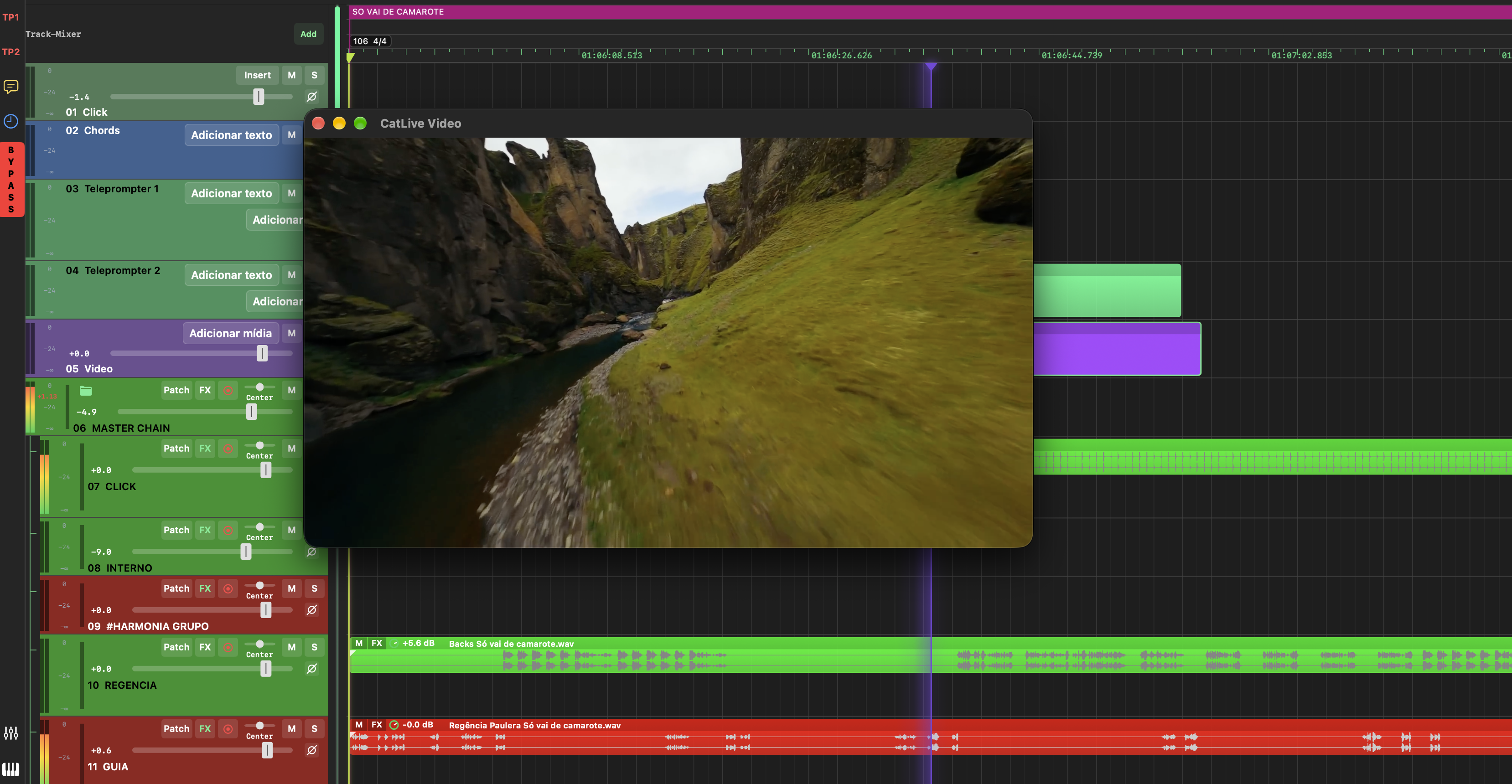The height and width of the screenshot is (784, 1512).
Task: Solo the 10 REGENCIA track
Action: (x=314, y=647)
